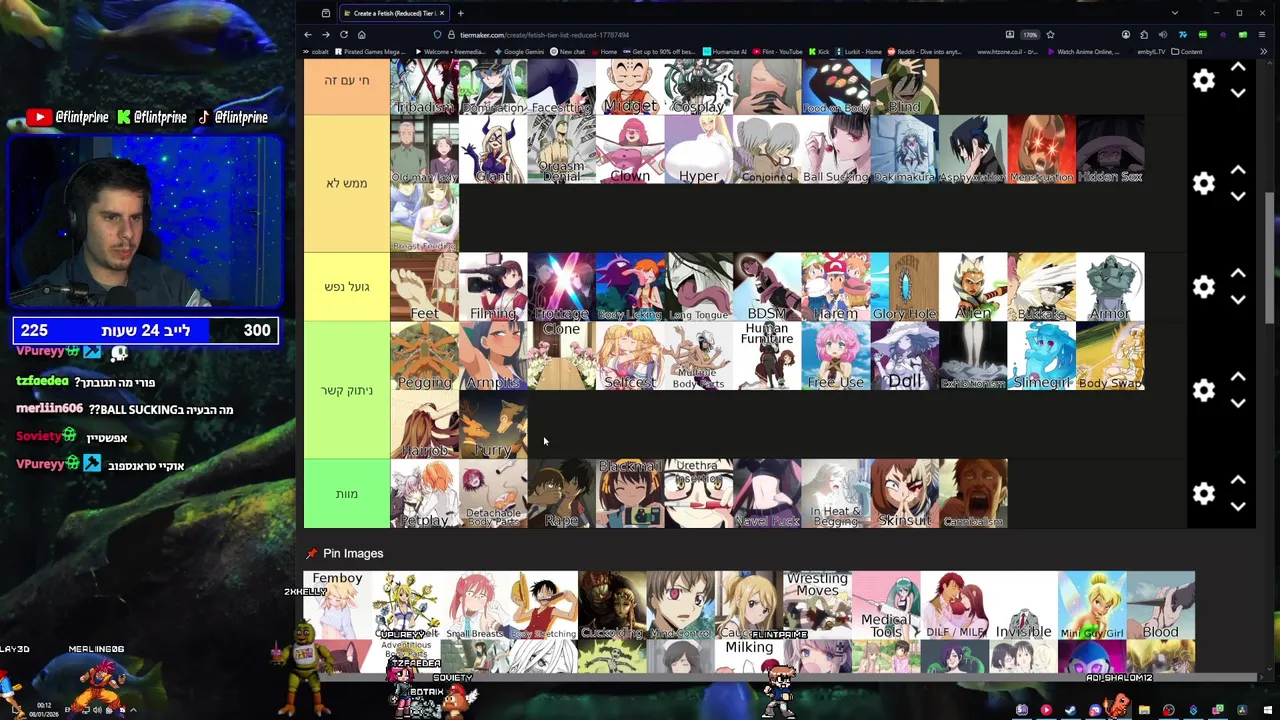
Task: Show more bookmarks overflow chevron
Action: [x=1264, y=52]
